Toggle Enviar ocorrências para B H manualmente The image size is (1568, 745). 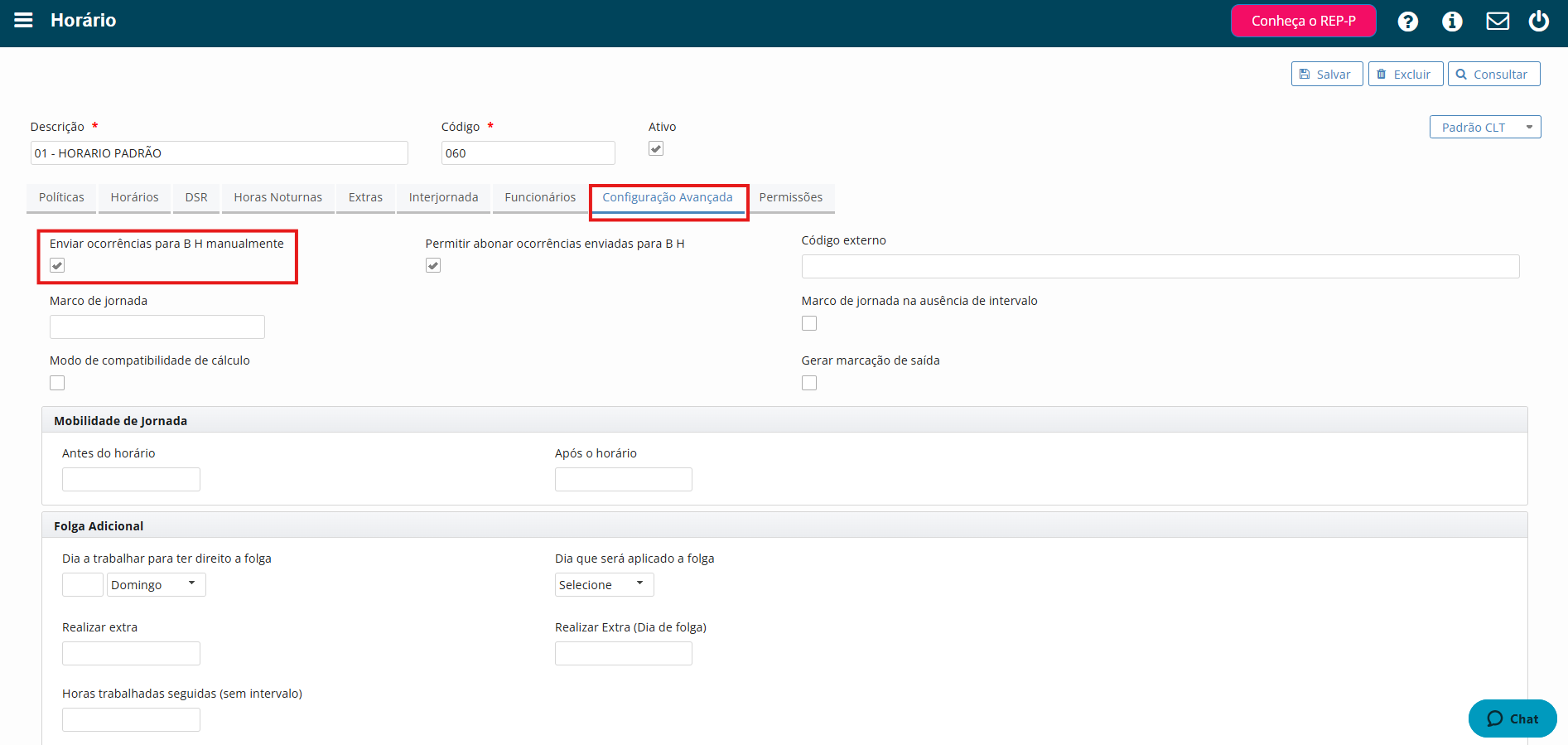coord(57,265)
